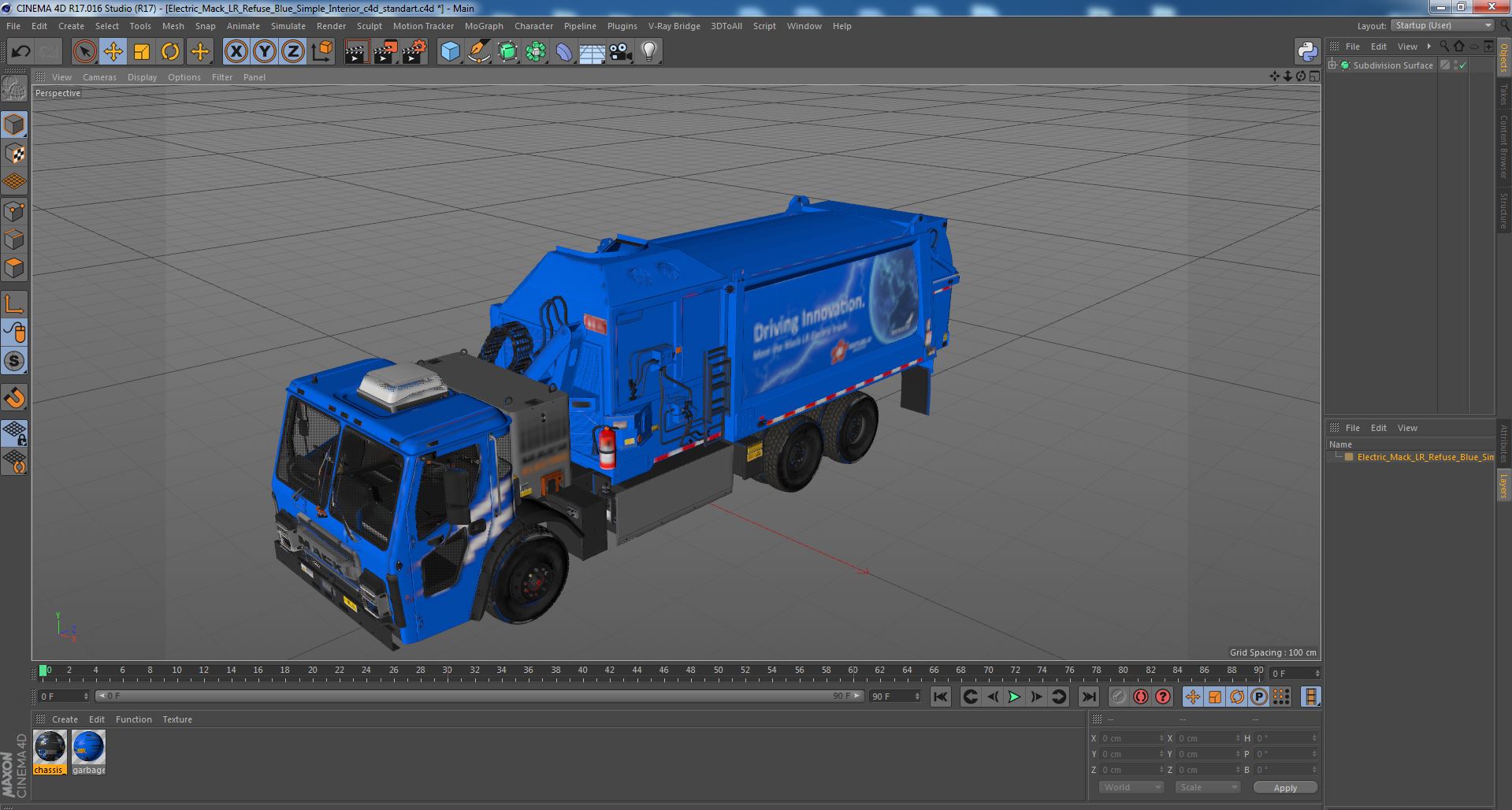Open the Mesh menu

[173, 26]
